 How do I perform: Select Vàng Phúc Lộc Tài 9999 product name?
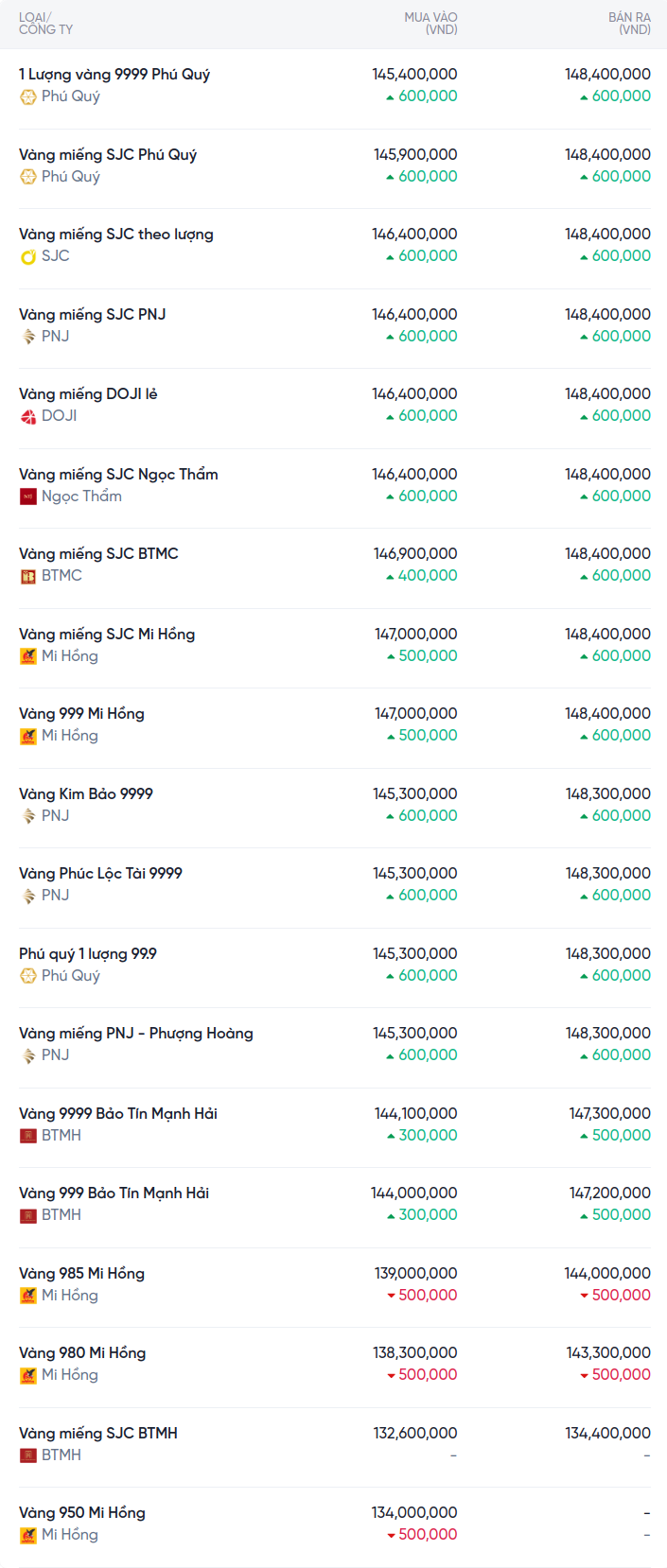point(100,874)
